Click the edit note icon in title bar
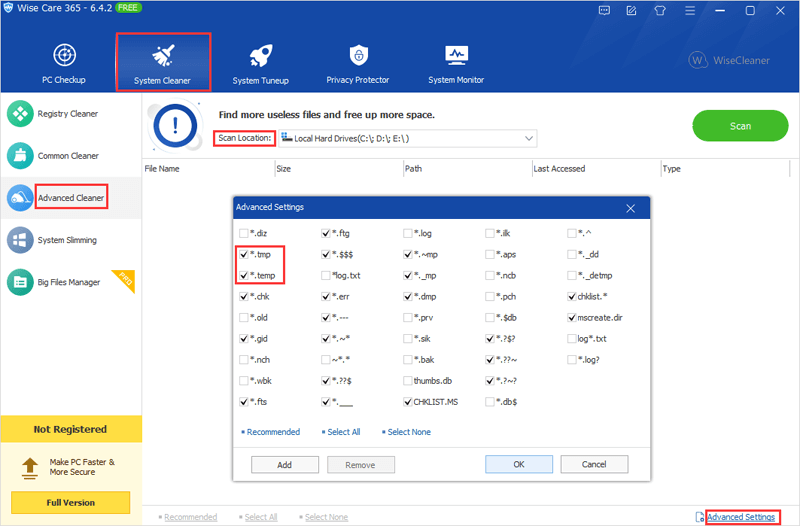The width and height of the screenshot is (800, 526). click(x=632, y=10)
